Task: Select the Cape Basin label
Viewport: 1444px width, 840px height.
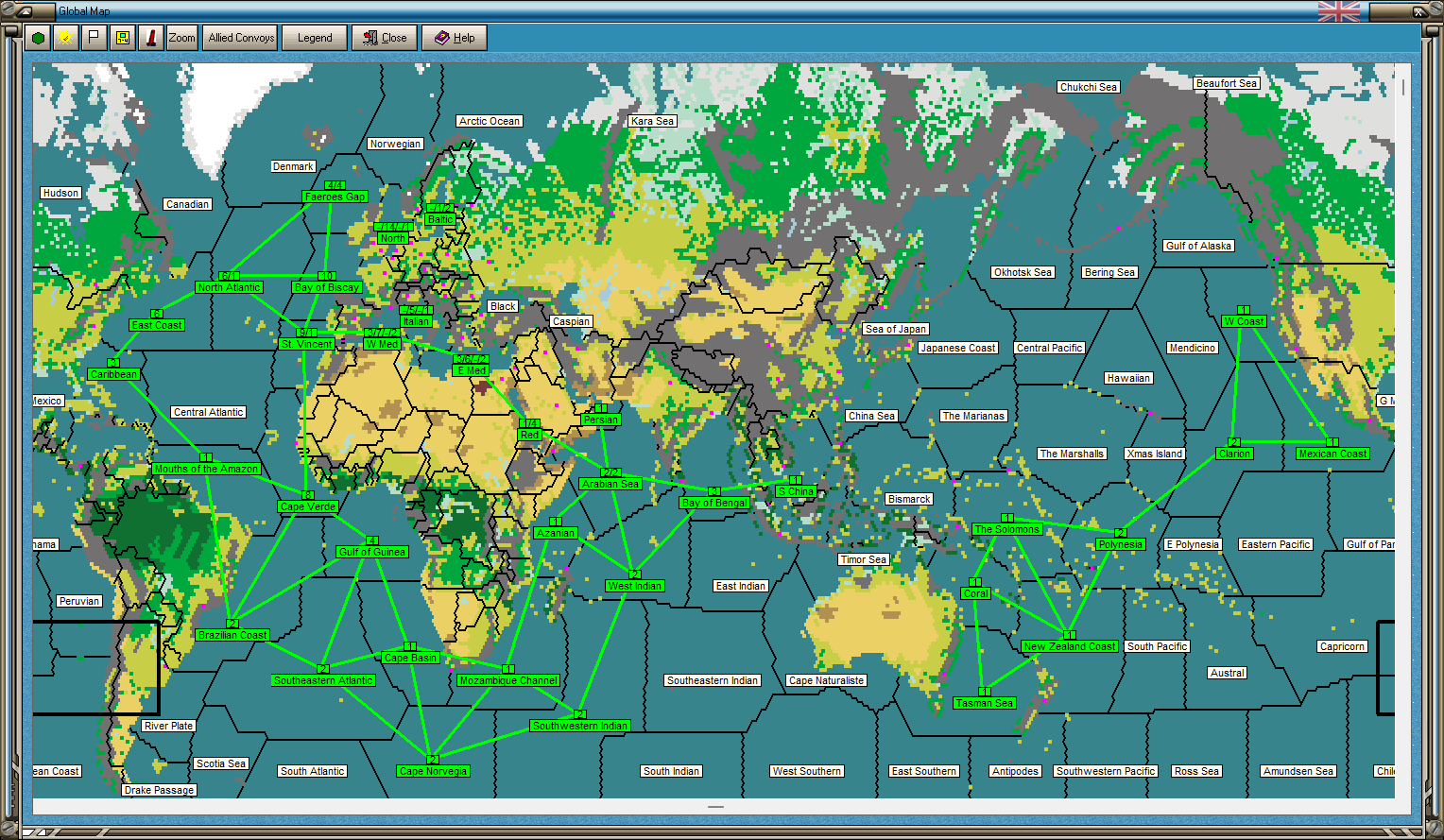Action: (410, 658)
